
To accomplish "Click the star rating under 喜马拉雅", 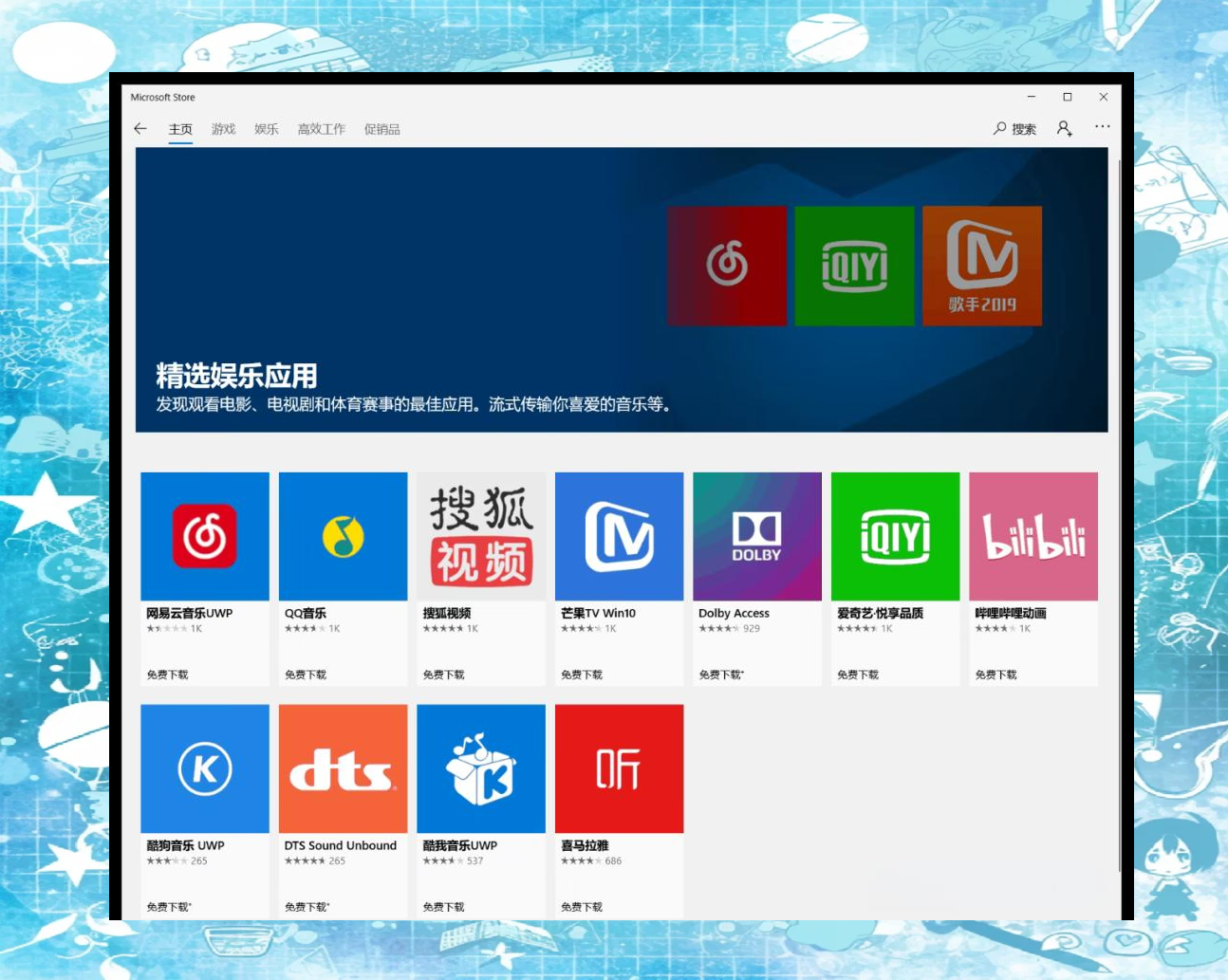I will coord(581,861).
